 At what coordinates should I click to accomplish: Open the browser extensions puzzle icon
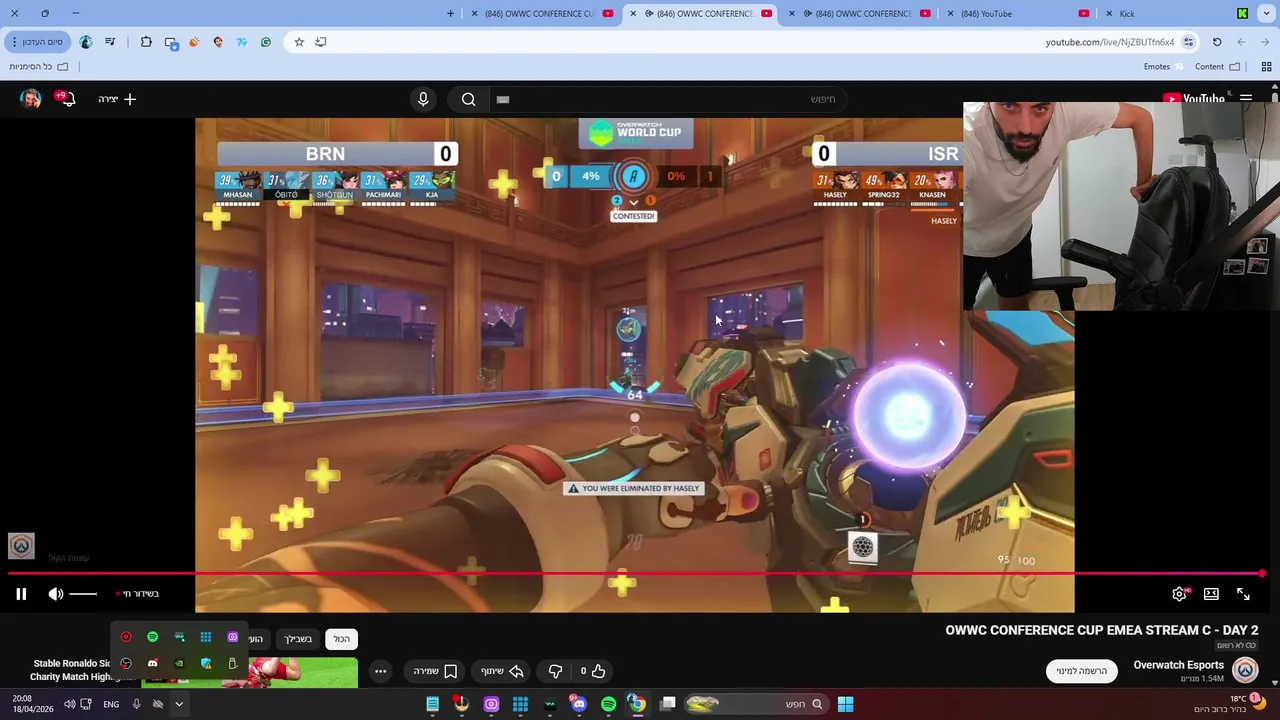[x=146, y=42]
